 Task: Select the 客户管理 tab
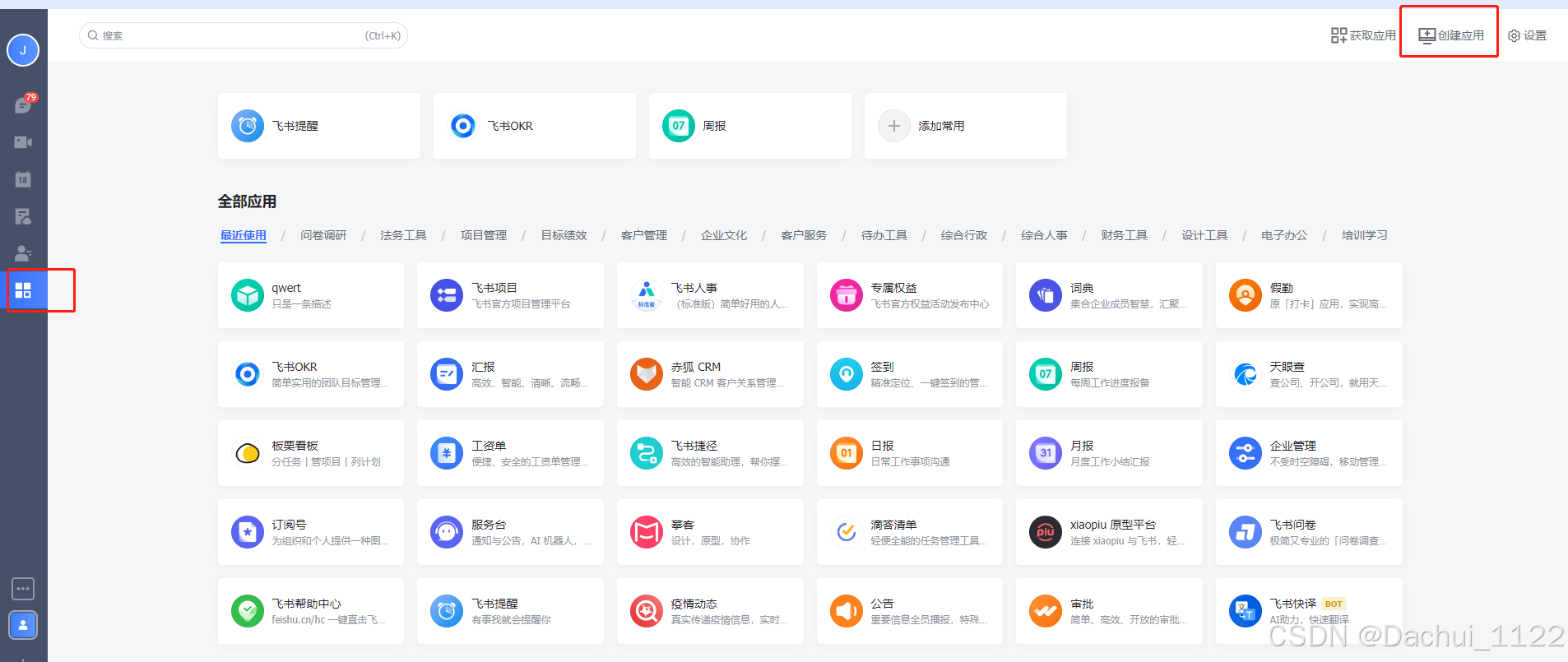[x=644, y=235]
